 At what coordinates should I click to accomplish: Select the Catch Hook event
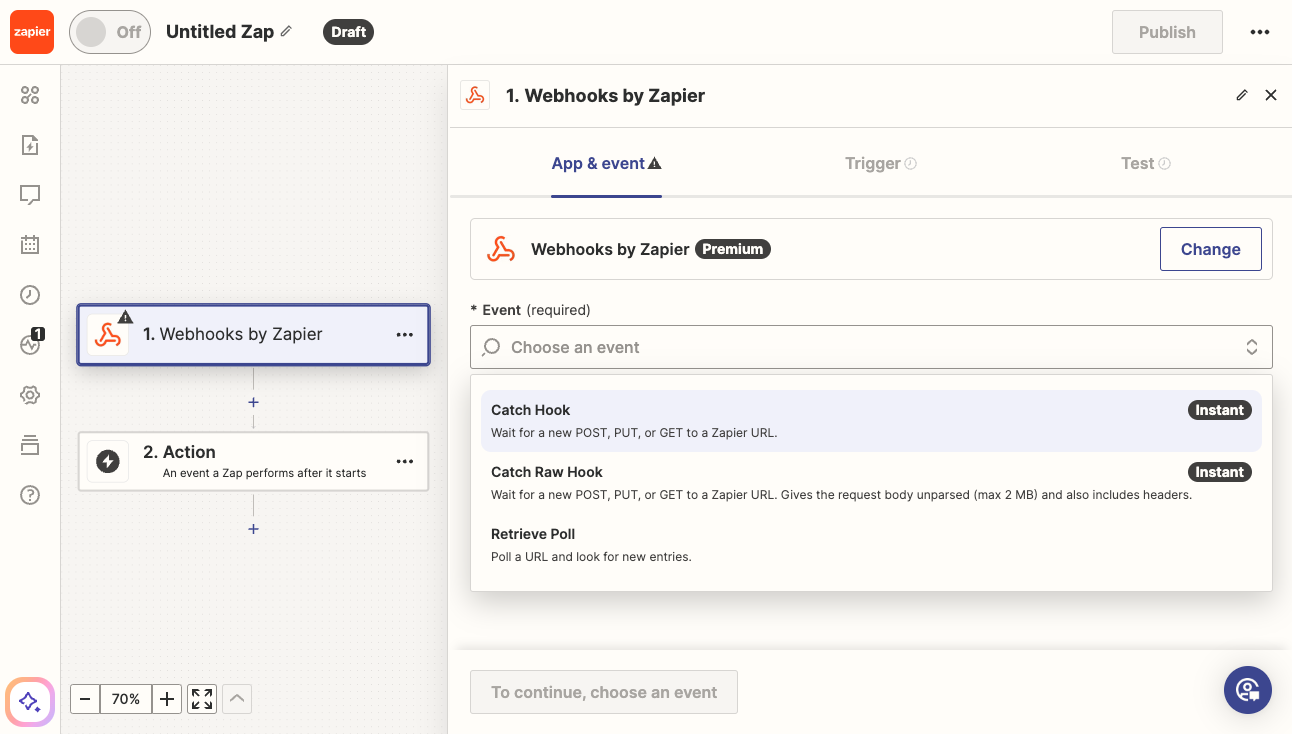pyautogui.click(x=871, y=421)
